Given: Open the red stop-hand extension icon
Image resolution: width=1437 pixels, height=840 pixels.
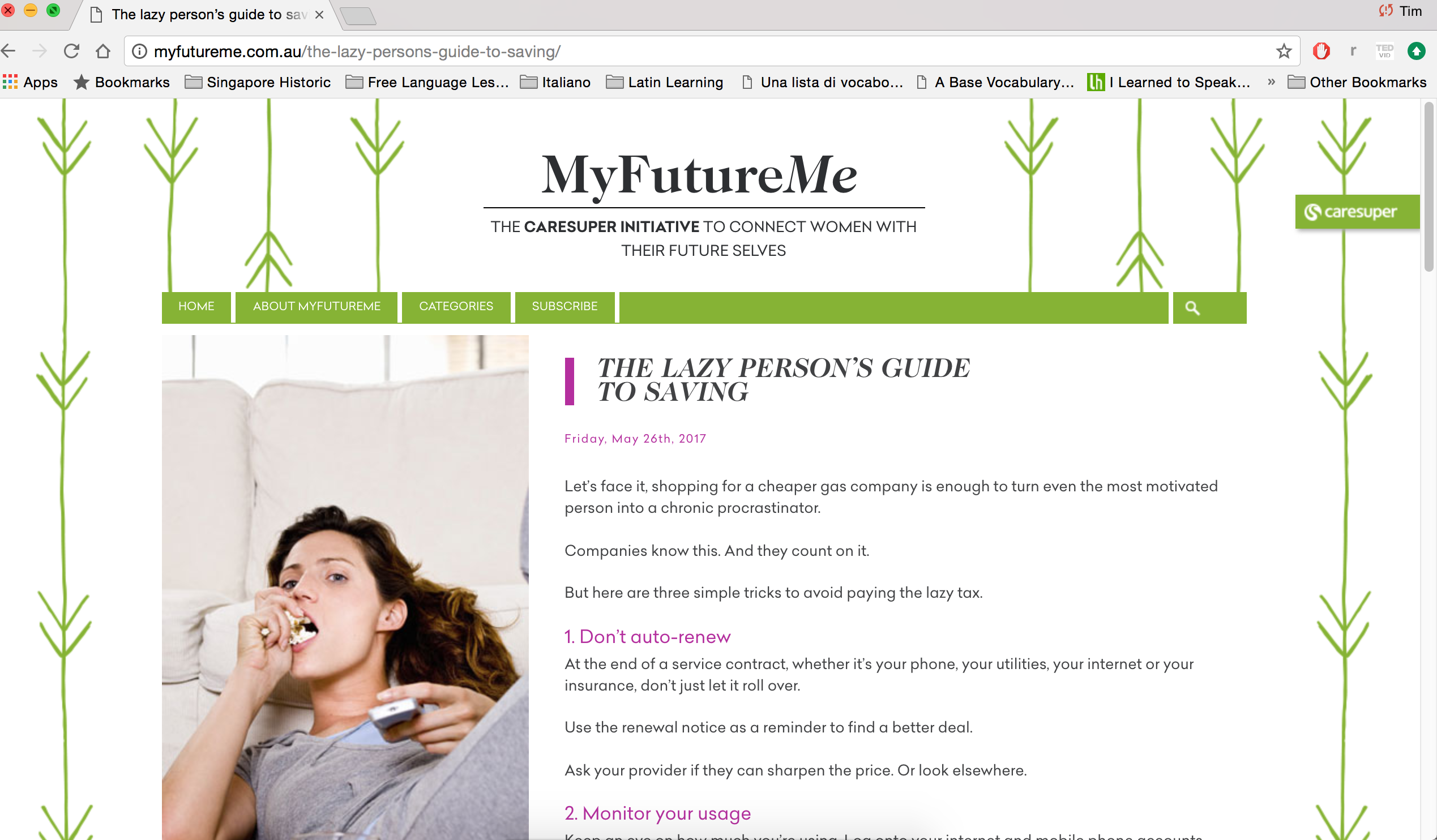Looking at the screenshot, I should 1321,52.
